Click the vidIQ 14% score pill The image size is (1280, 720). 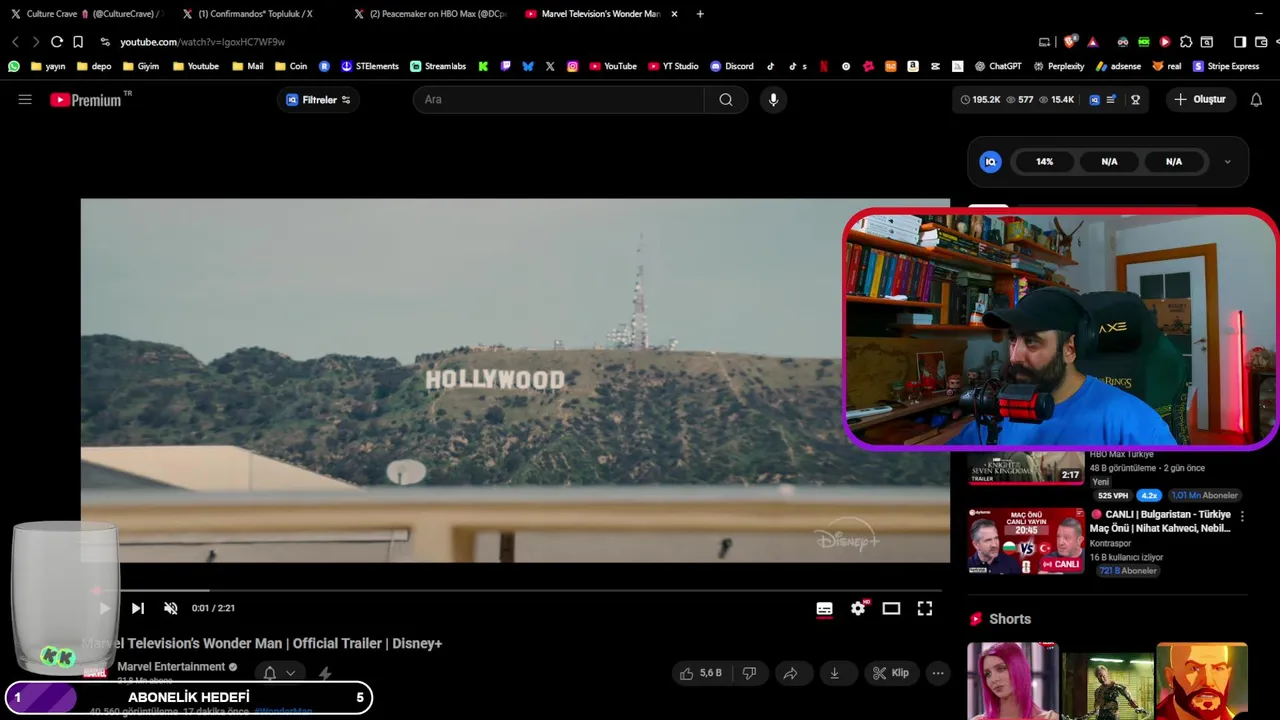pos(1044,162)
